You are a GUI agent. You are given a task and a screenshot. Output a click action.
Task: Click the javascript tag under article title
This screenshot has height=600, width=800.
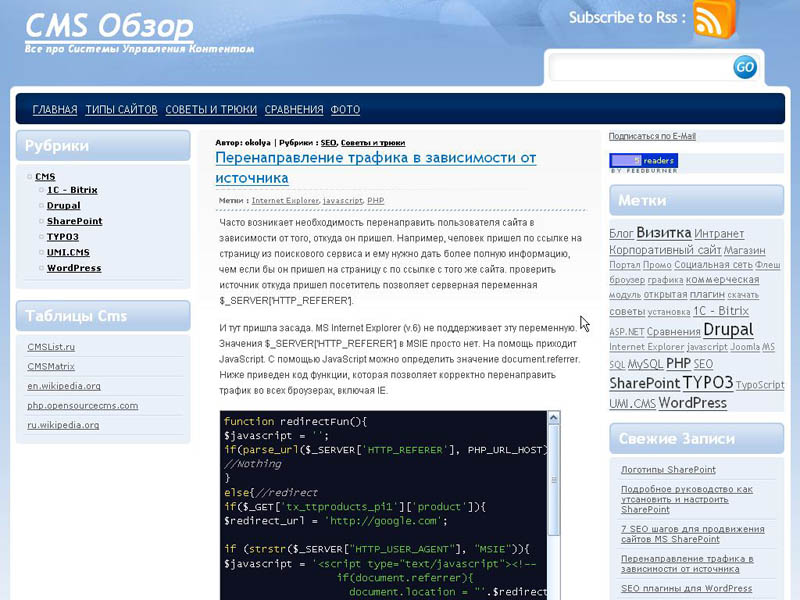[343, 201]
